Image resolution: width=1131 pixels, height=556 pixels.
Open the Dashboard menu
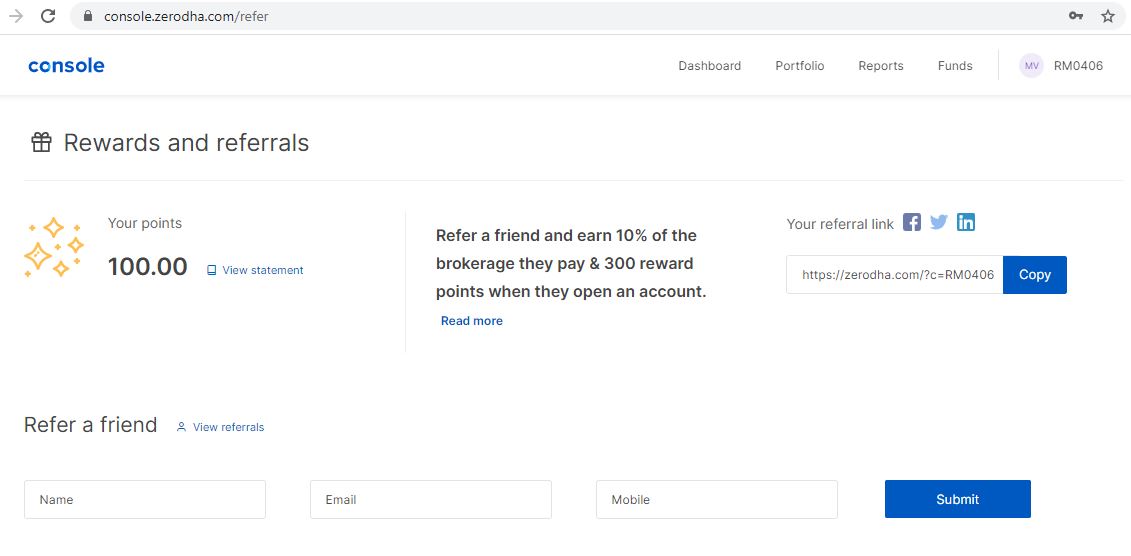coord(710,66)
